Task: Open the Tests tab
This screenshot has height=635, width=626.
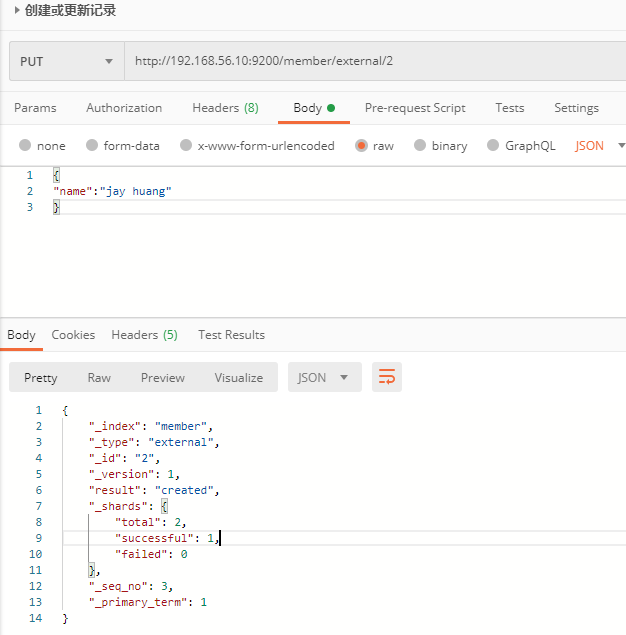Action: click(x=509, y=108)
